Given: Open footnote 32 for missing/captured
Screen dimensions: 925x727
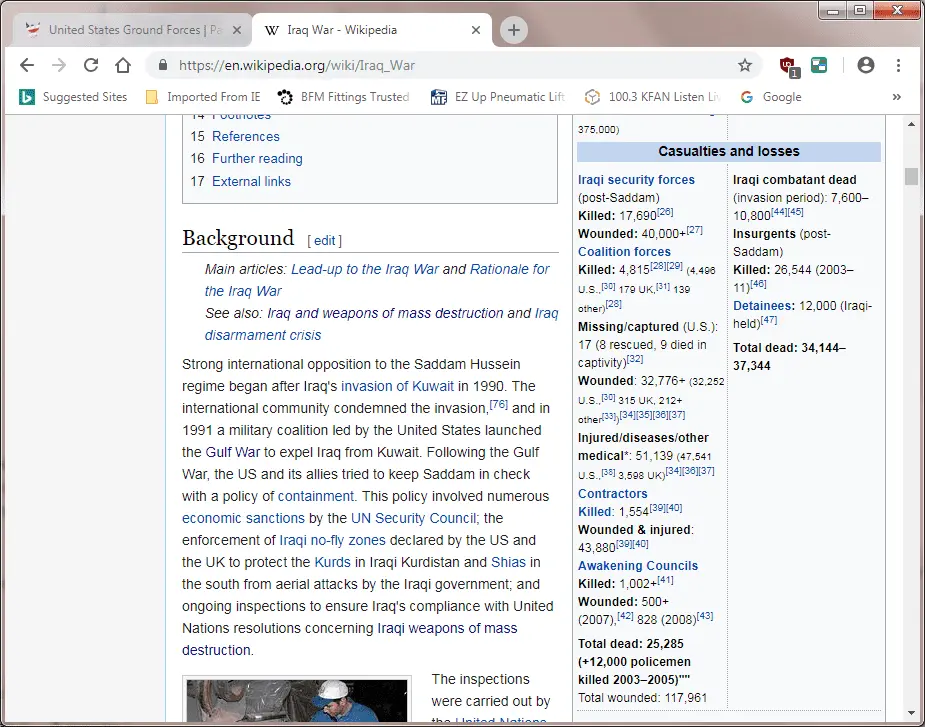Looking at the screenshot, I should pos(635,359).
